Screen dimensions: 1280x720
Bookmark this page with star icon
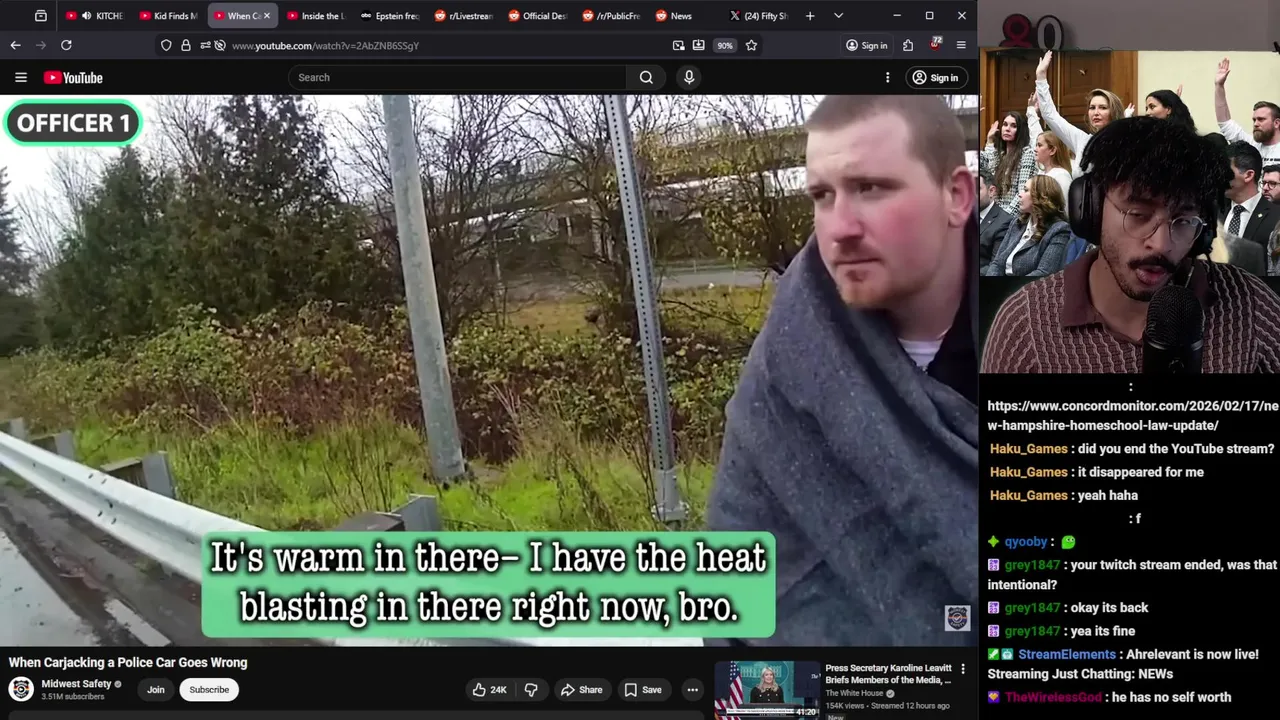point(751,45)
